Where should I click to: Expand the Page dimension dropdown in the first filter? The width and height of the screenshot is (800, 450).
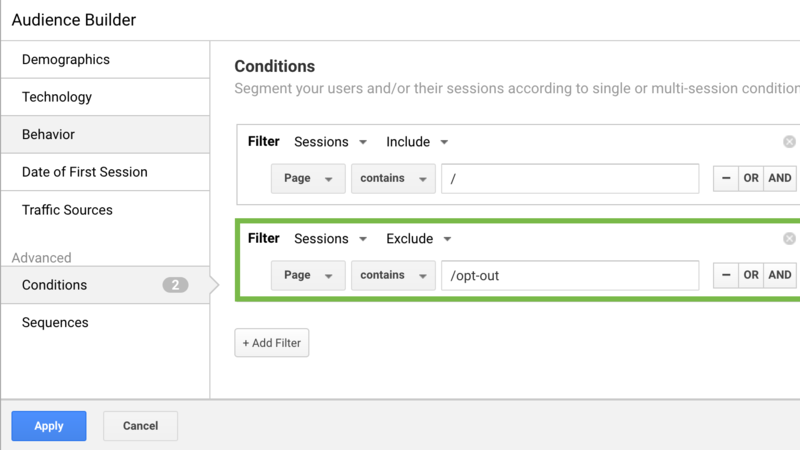pos(308,179)
